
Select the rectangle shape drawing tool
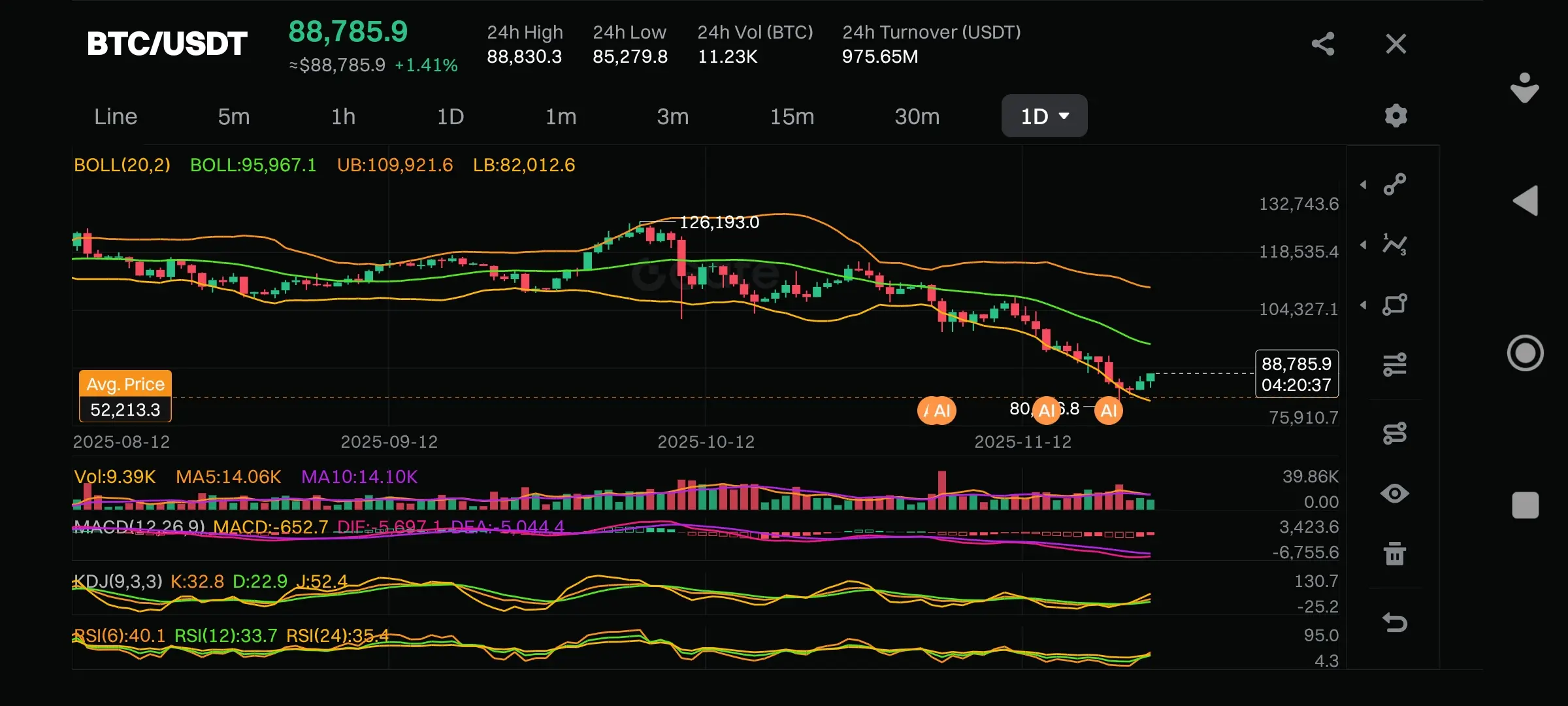pyautogui.click(x=1395, y=305)
